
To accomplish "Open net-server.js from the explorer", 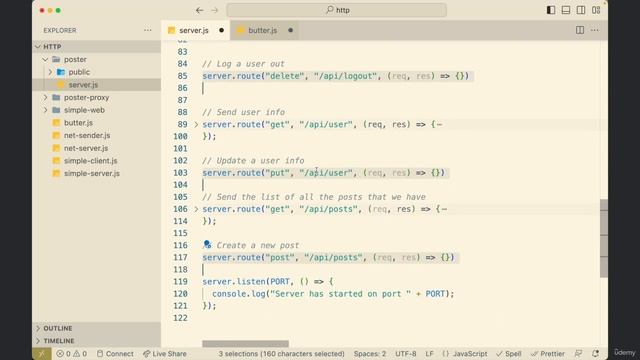I will pyautogui.click(x=97, y=148).
